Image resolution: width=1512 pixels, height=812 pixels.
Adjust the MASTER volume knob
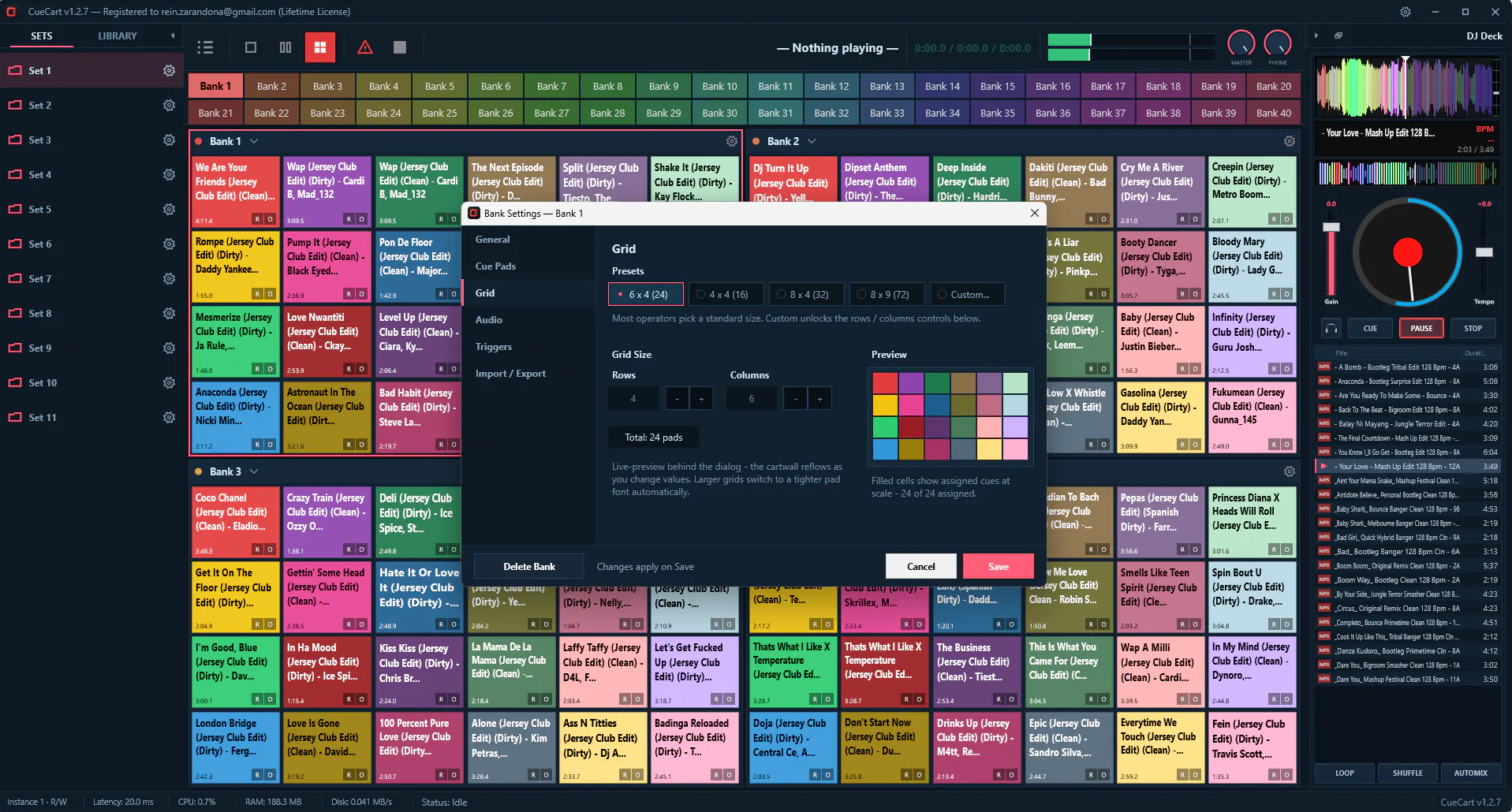tap(1241, 44)
